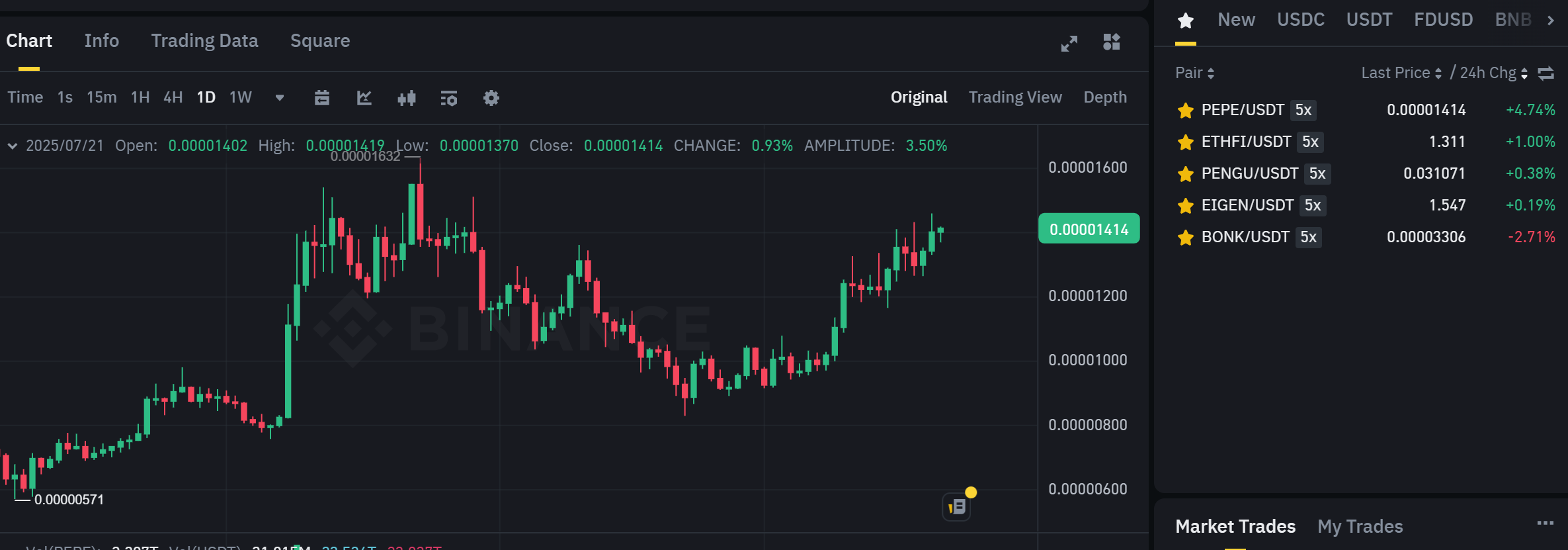The image size is (1568, 550).
Task: Open the Square tab
Action: 320,41
